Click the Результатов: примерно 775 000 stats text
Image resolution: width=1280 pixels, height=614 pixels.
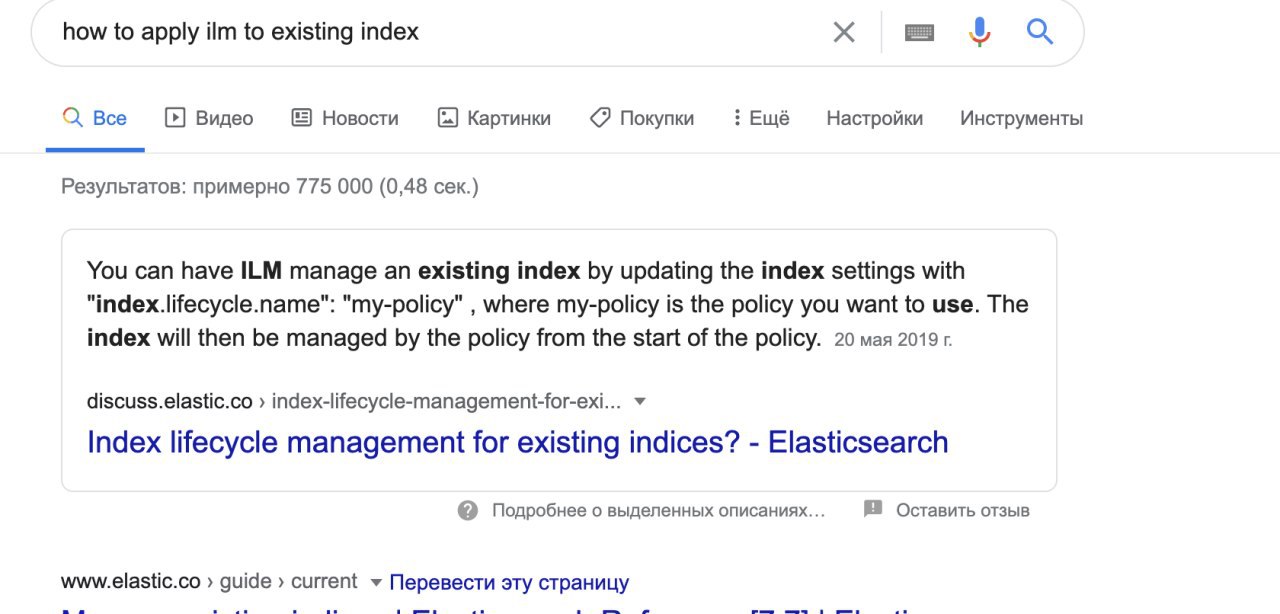pyautogui.click(x=270, y=186)
